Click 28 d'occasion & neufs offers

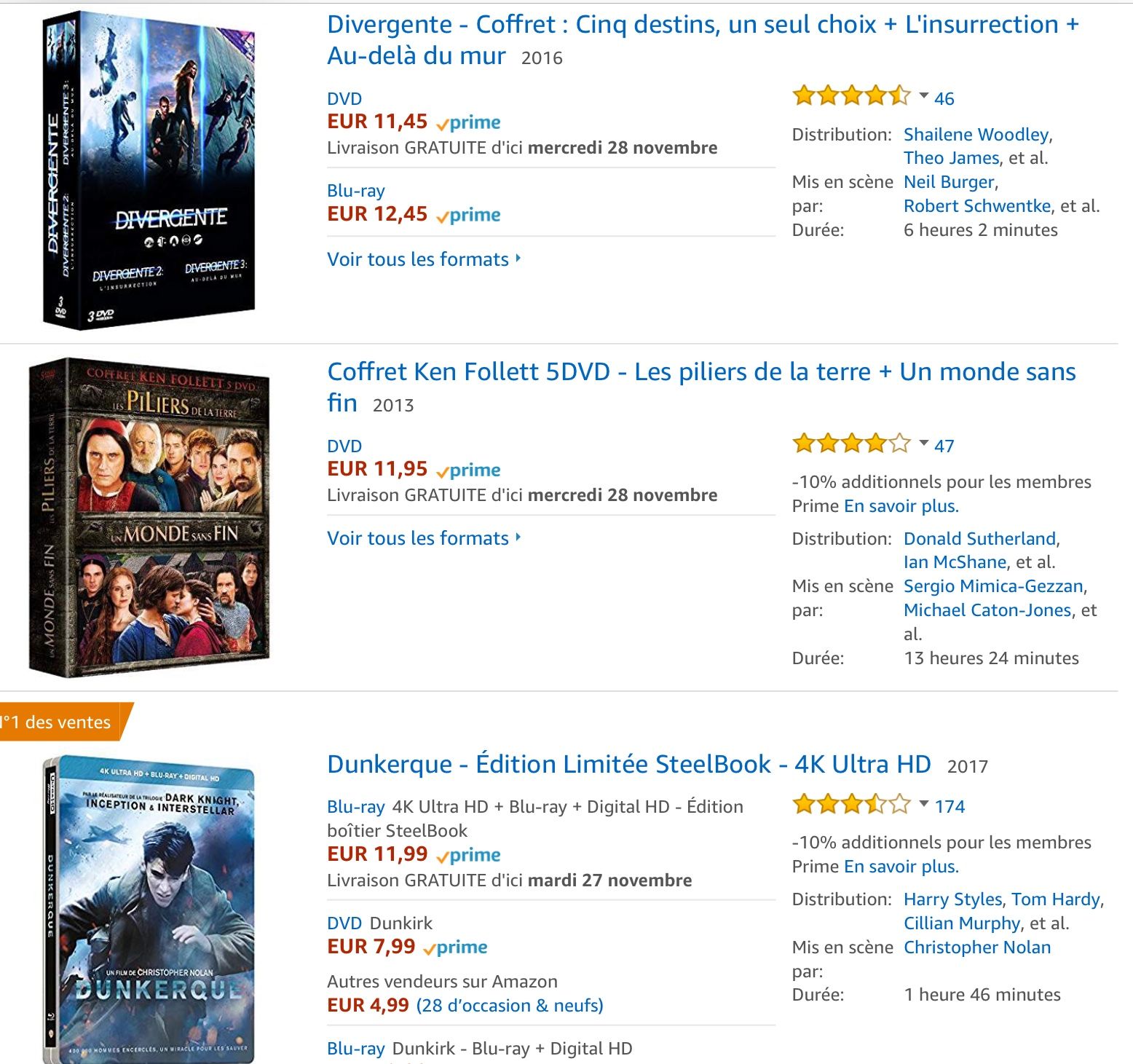click(x=510, y=1006)
